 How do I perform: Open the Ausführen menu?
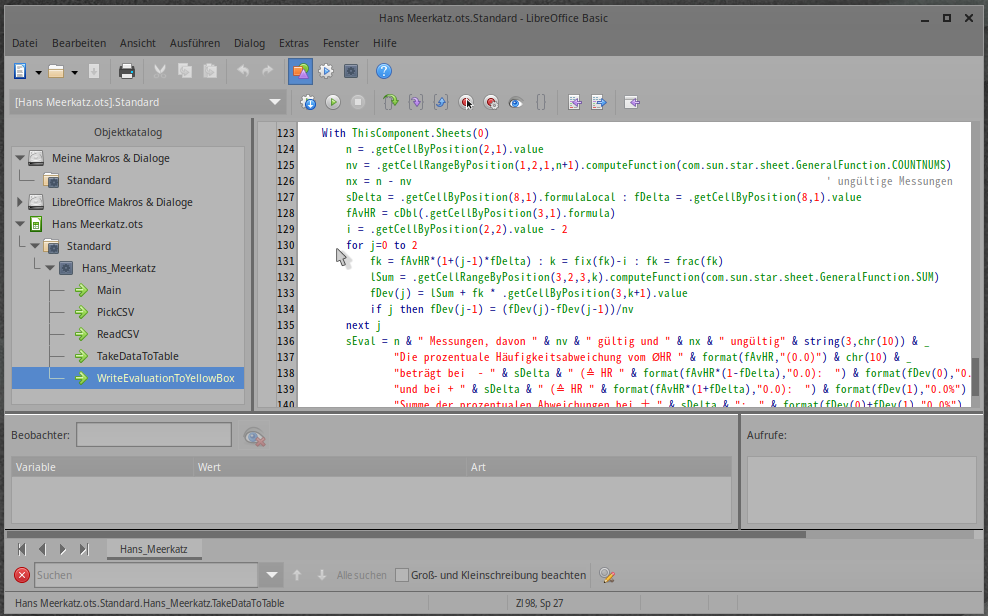pyautogui.click(x=195, y=43)
